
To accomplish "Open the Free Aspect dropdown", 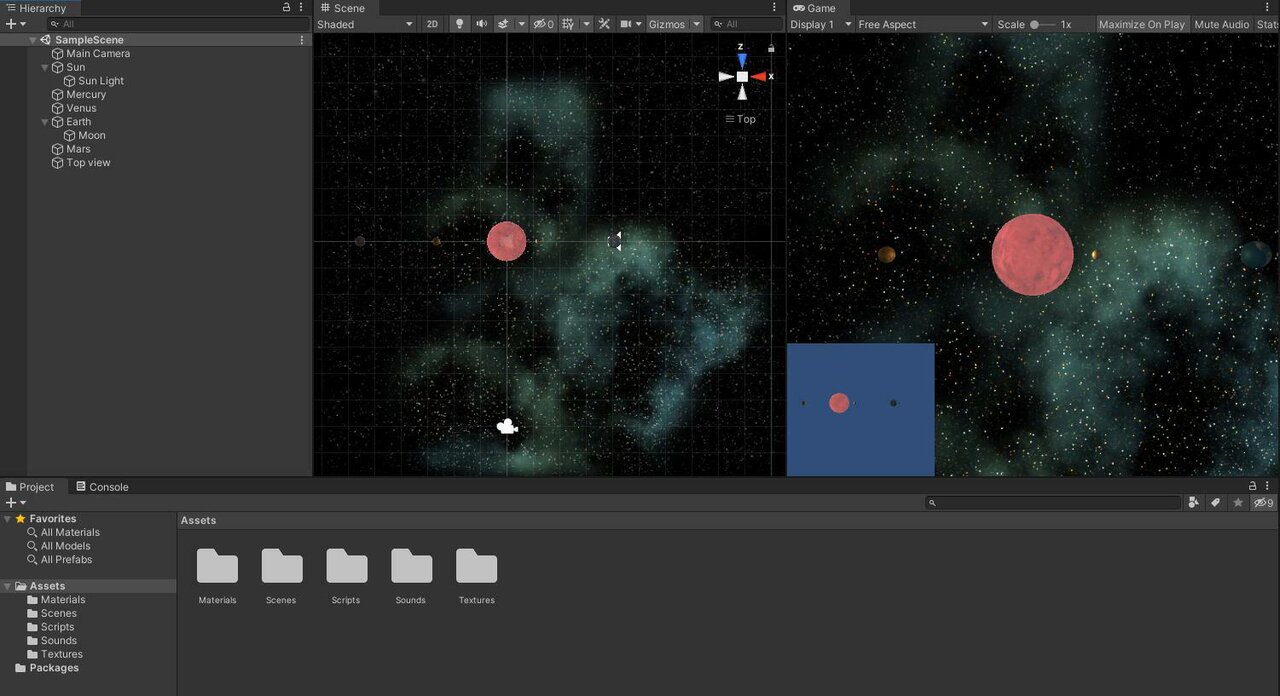I will 923,24.
